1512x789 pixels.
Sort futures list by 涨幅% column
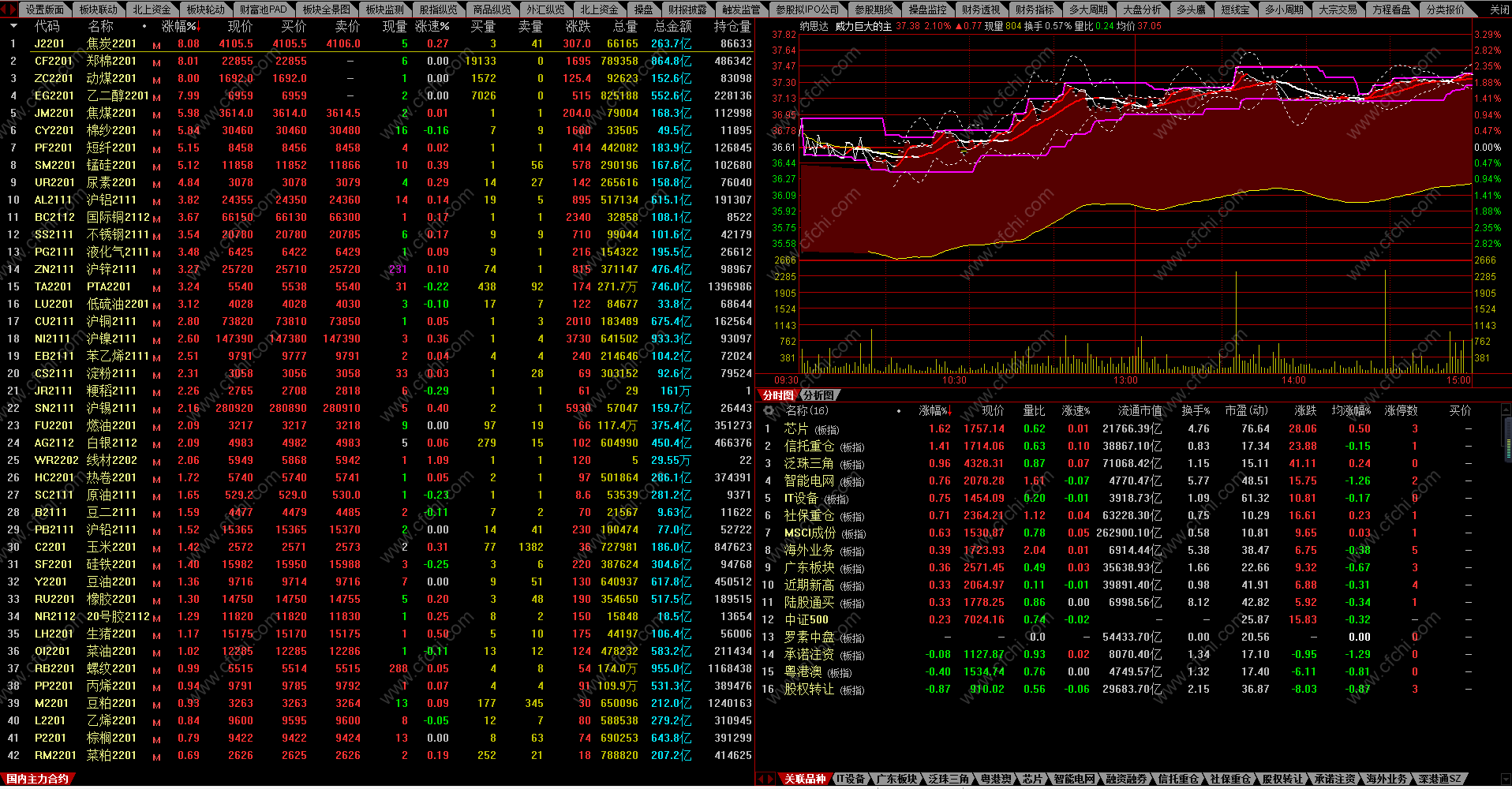(x=181, y=27)
